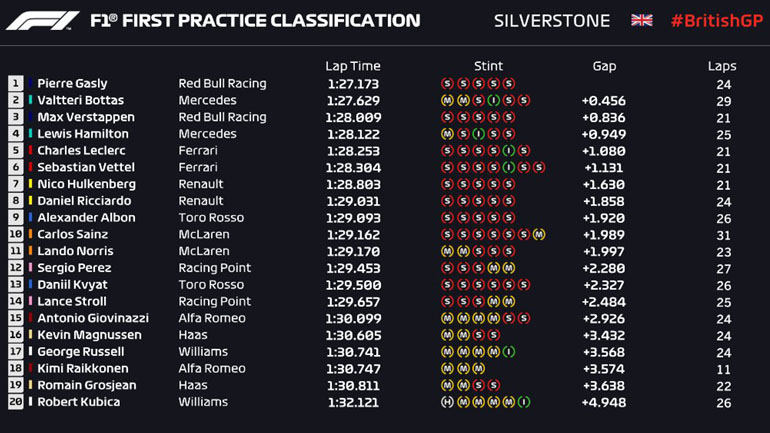Click the medium tyre ending Sainz's stint
The image size is (770, 433).
click(x=539, y=235)
